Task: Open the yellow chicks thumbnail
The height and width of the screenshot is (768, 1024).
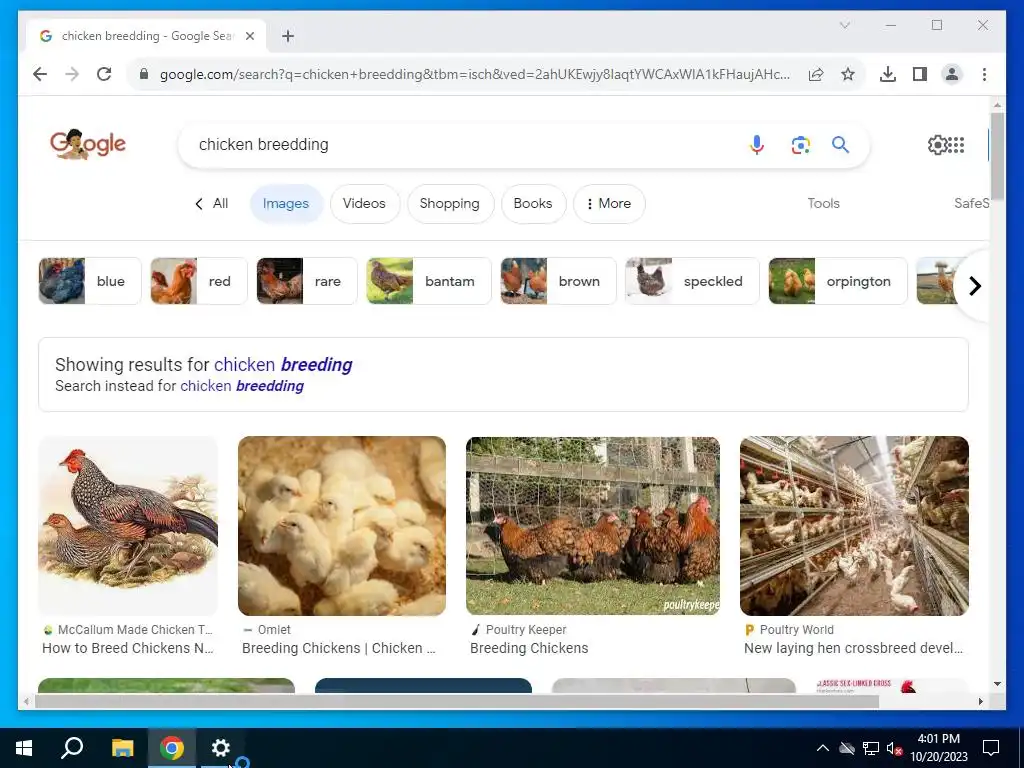Action: (x=342, y=526)
